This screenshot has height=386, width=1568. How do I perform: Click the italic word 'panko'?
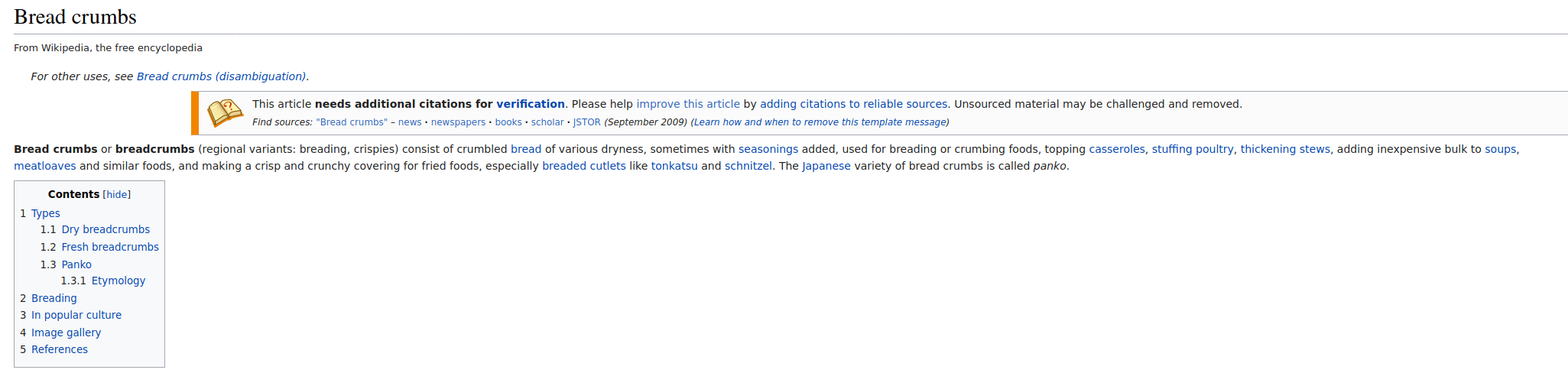tap(1050, 166)
